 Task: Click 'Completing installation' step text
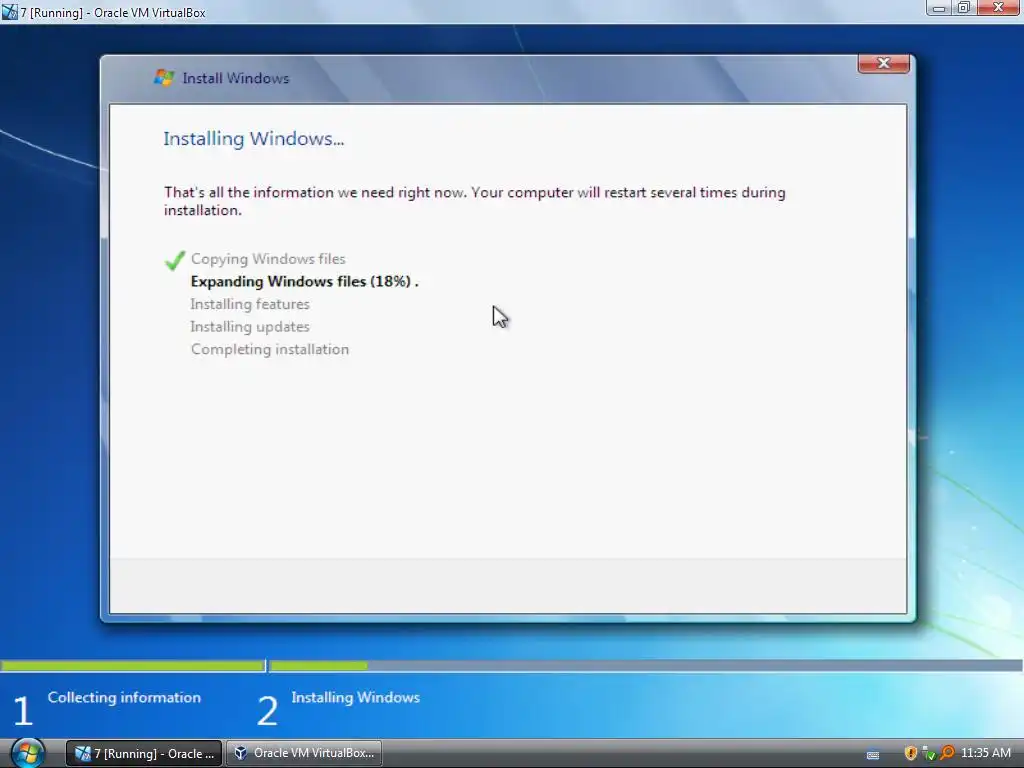pos(270,349)
